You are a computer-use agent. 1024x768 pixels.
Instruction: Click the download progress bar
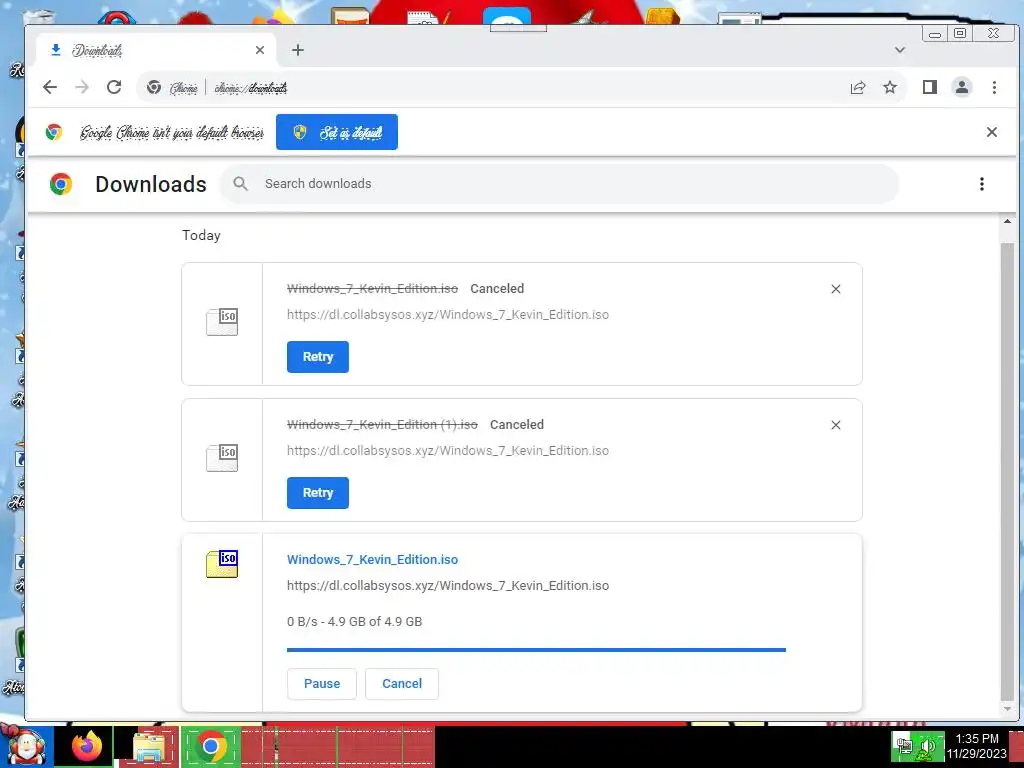pos(536,650)
